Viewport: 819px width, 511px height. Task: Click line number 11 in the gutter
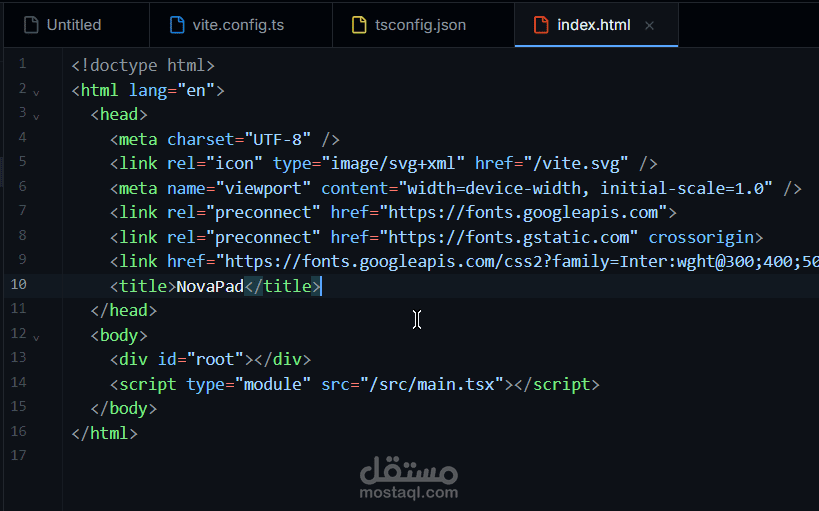[x=18, y=308]
